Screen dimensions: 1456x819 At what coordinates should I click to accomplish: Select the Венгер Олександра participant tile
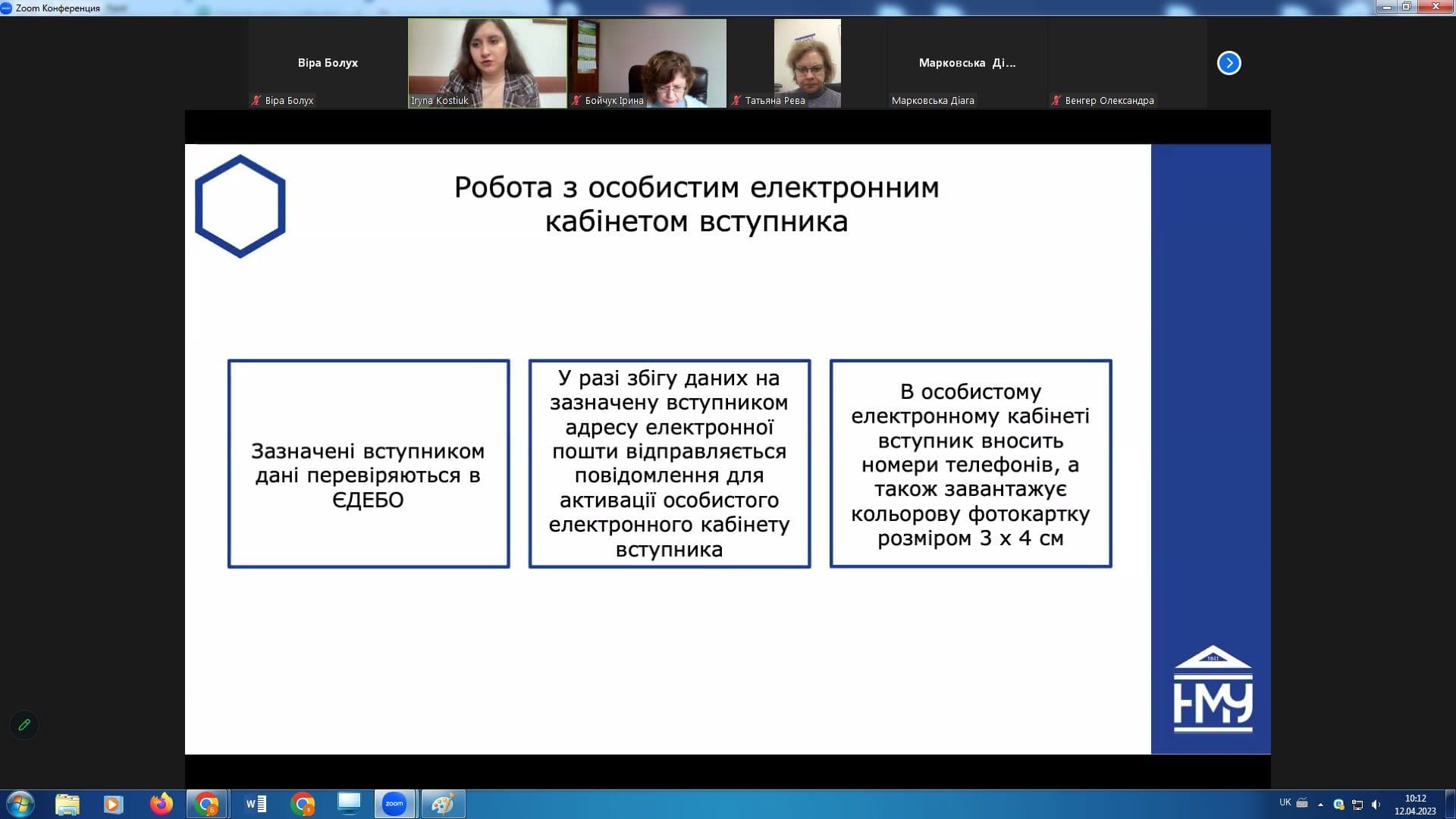point(1128,63)
